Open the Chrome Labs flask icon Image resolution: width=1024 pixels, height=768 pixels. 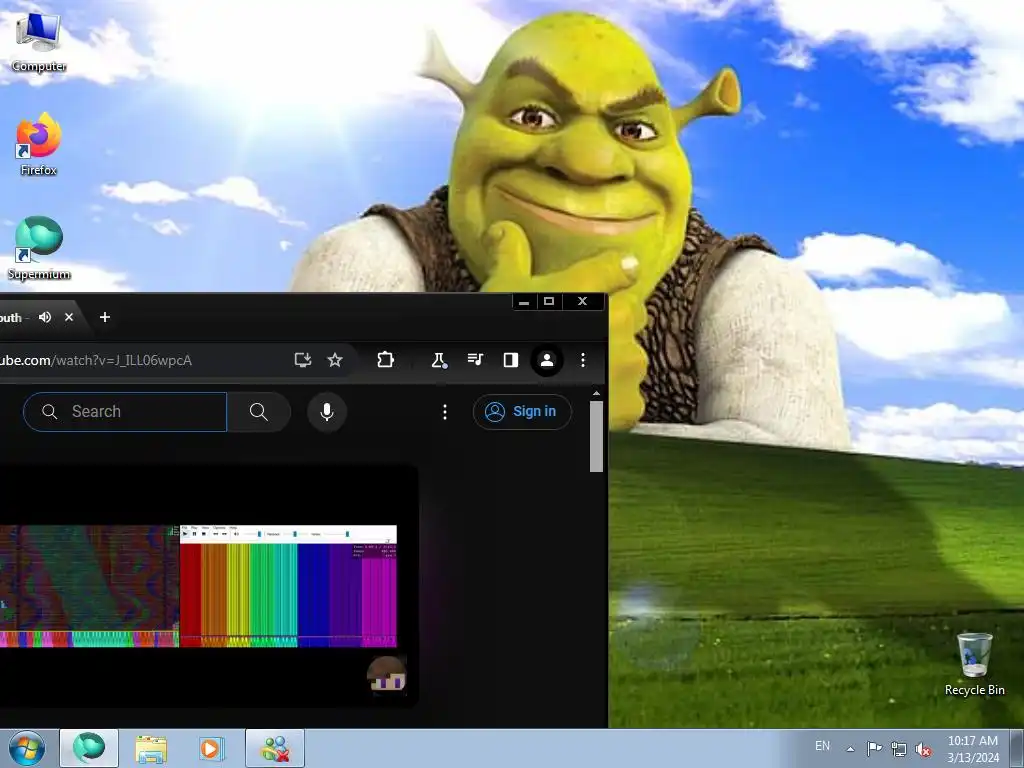[x=439, y=360]
